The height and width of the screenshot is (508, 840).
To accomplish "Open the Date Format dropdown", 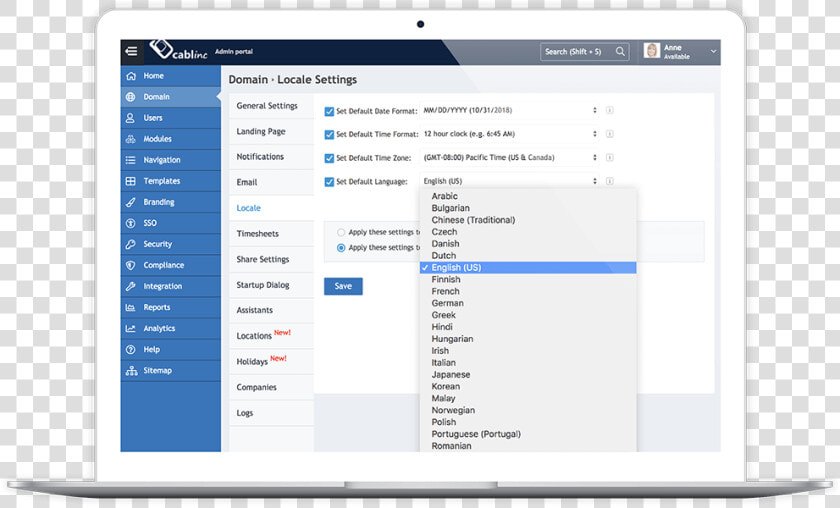I will 510,110.
